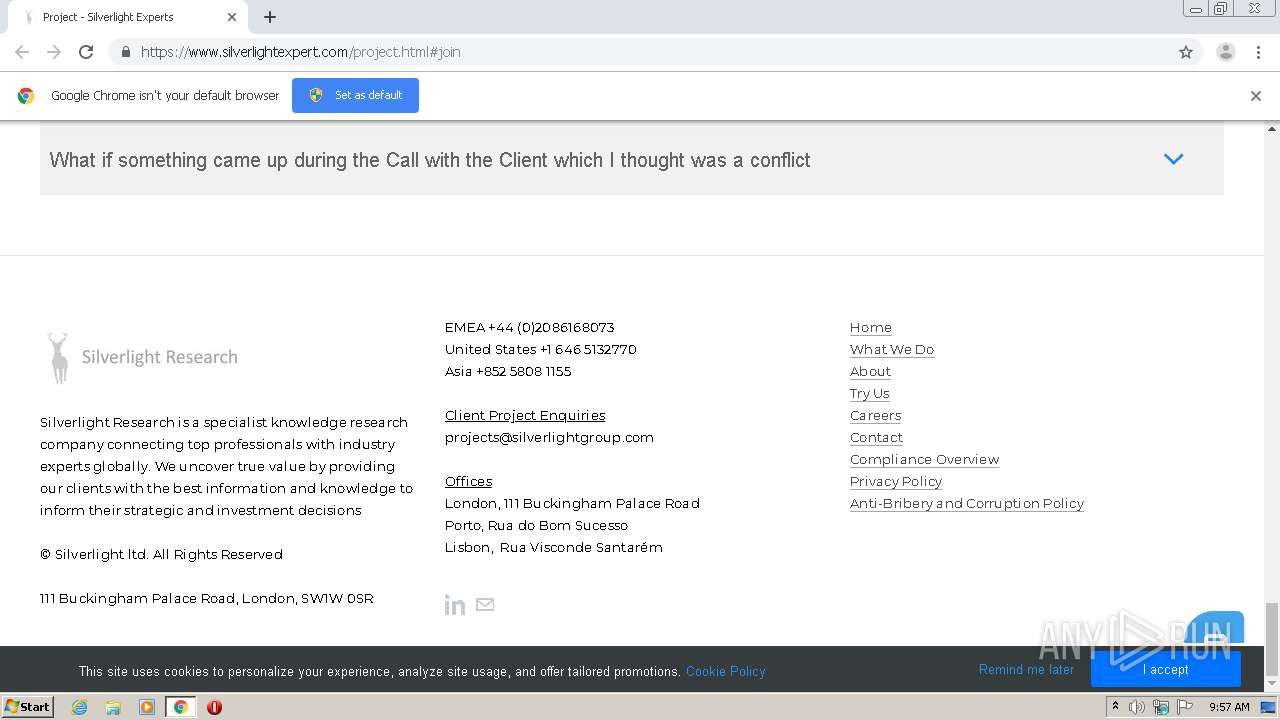Select Porto, Rua do Bom Sucesso text
This screenshot has height=720, width=1280.
tap(537, 525)
